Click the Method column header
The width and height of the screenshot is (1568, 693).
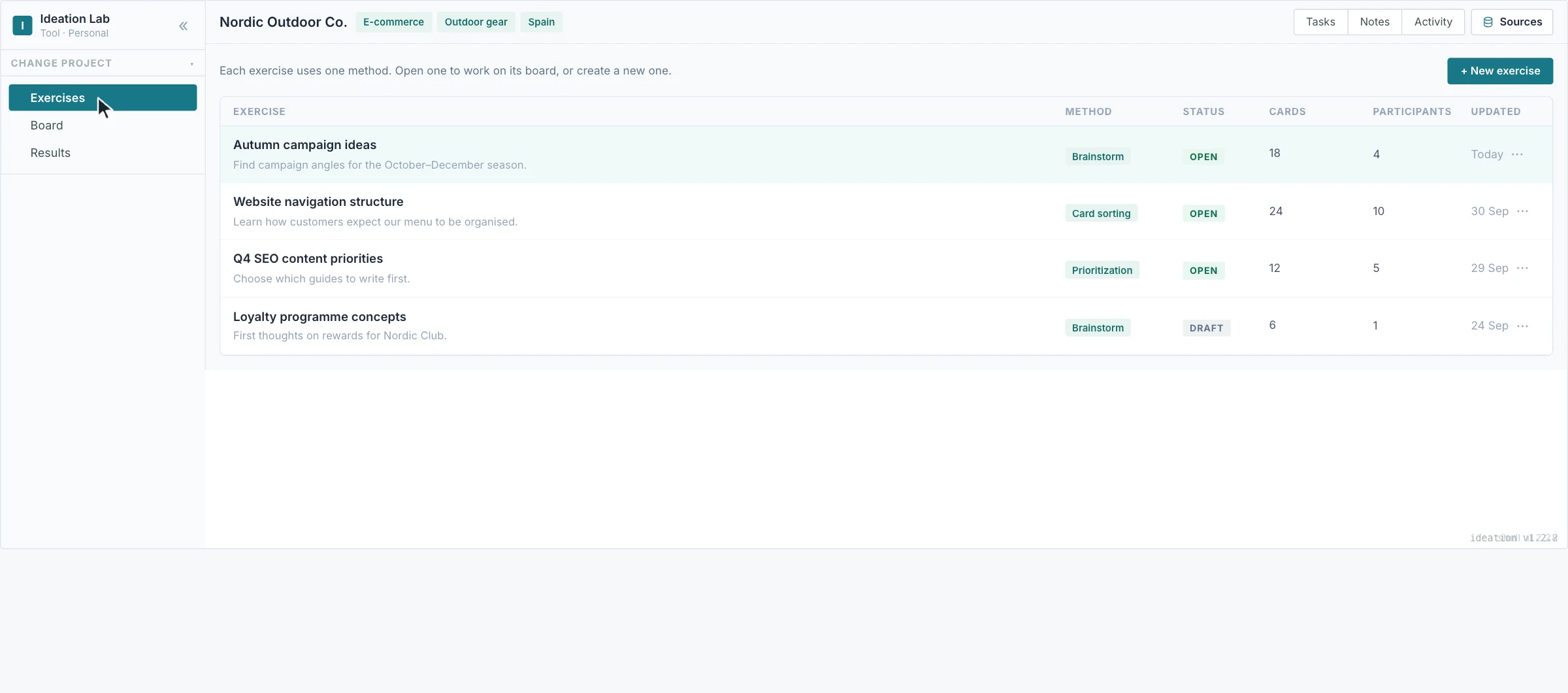[x=1088, y=111]
